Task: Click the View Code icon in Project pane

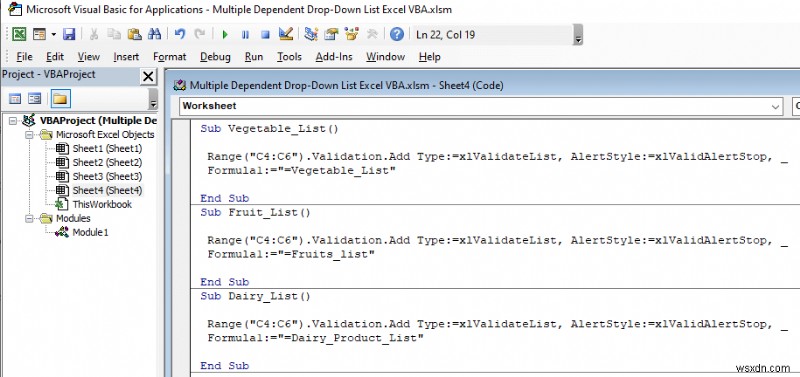Action: [x=15, y=98]
